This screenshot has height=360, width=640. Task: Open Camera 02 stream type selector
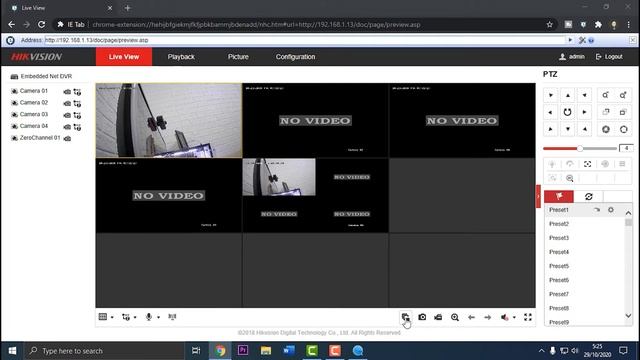(77, 103)
